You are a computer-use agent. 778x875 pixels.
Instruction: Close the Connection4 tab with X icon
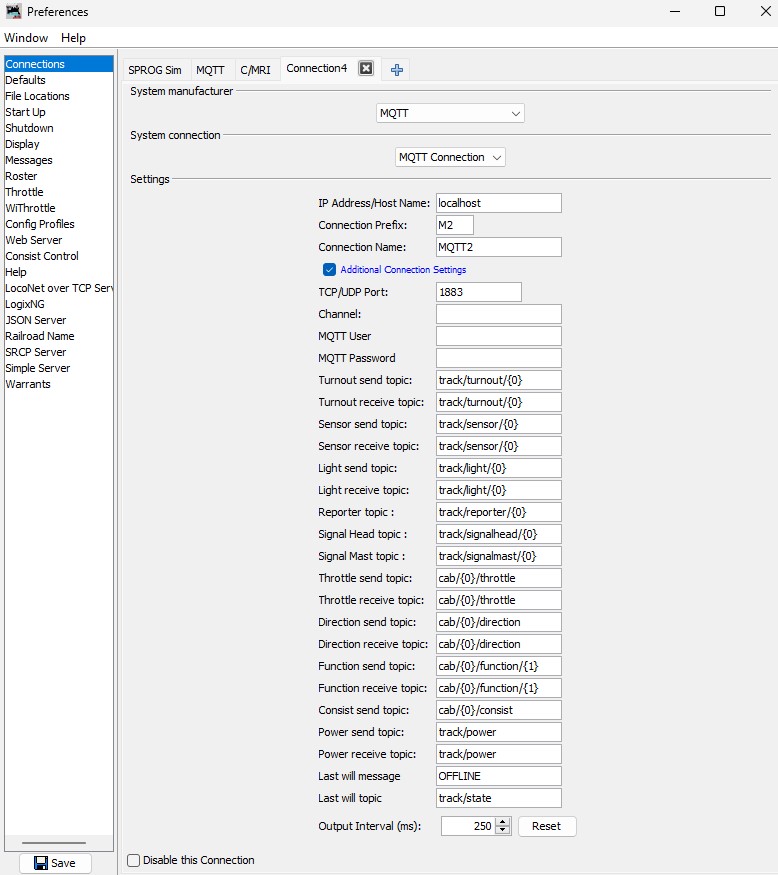click(x=366, y=69)
